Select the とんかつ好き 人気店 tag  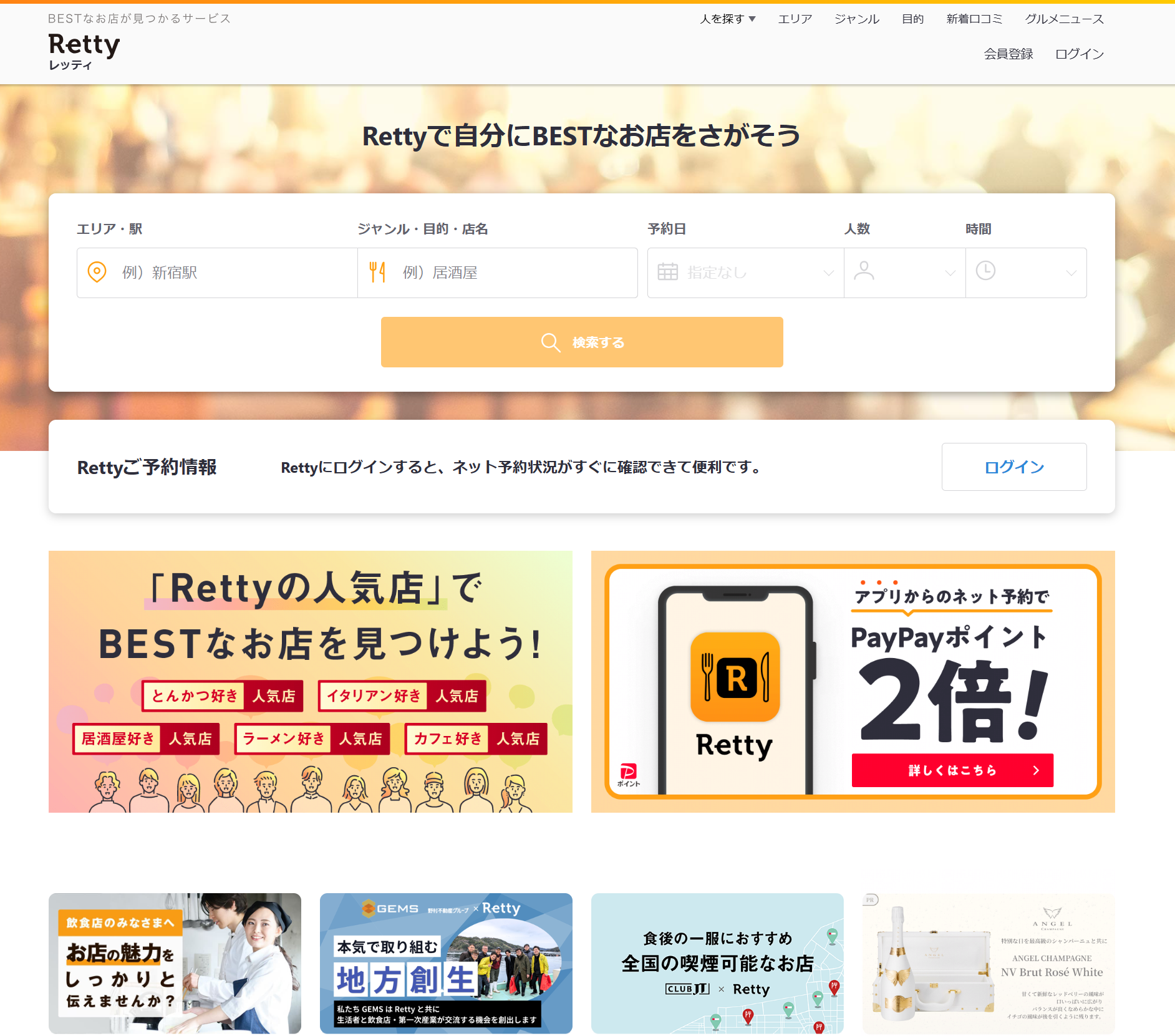223,695
